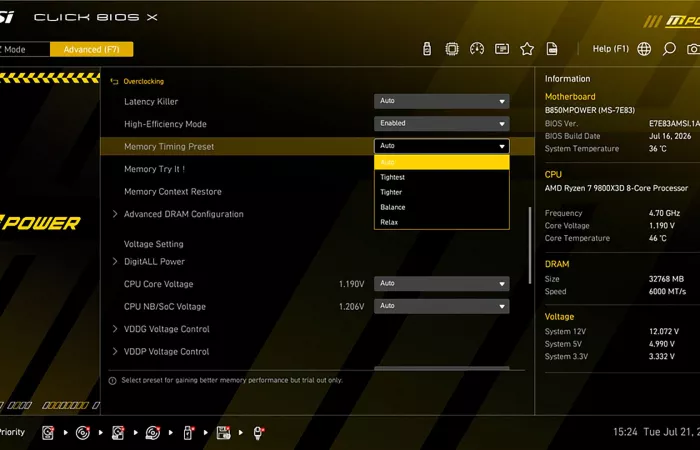This screenshot has height=450, width=700.
Task: Select the first hard disk boot device icon
Action: pyautogui.click(x=48, y=433)
